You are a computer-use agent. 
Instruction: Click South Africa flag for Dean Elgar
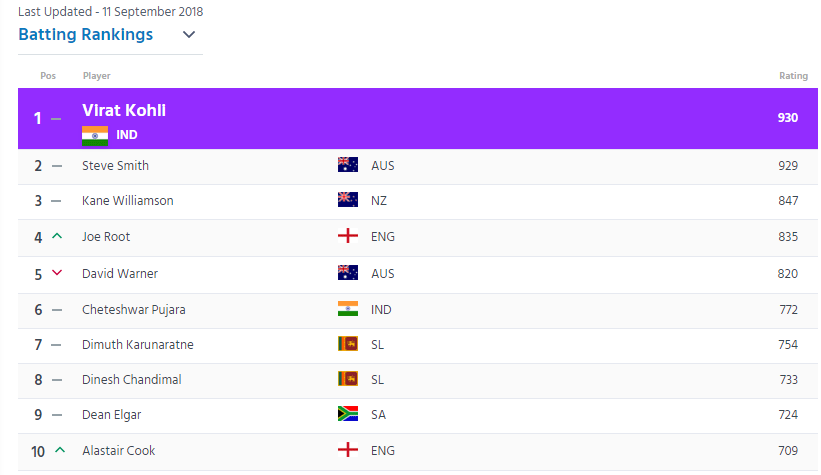click(348, 414)
